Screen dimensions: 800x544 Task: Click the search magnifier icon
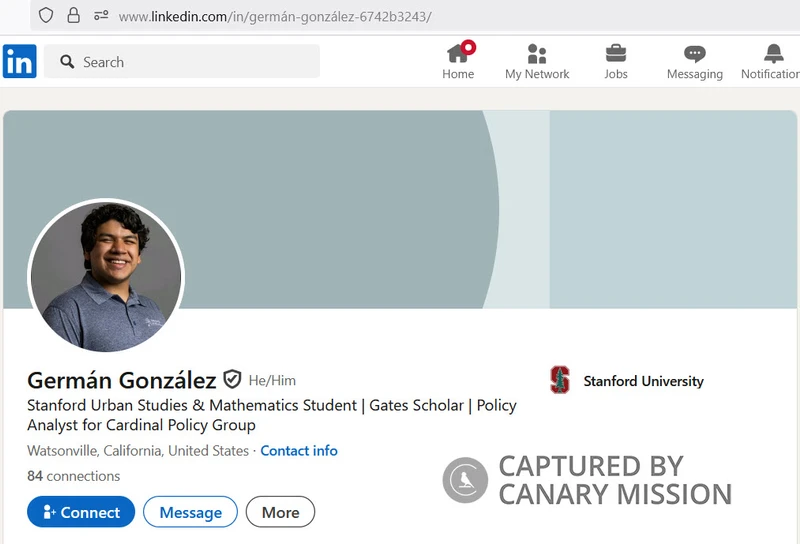67,62
